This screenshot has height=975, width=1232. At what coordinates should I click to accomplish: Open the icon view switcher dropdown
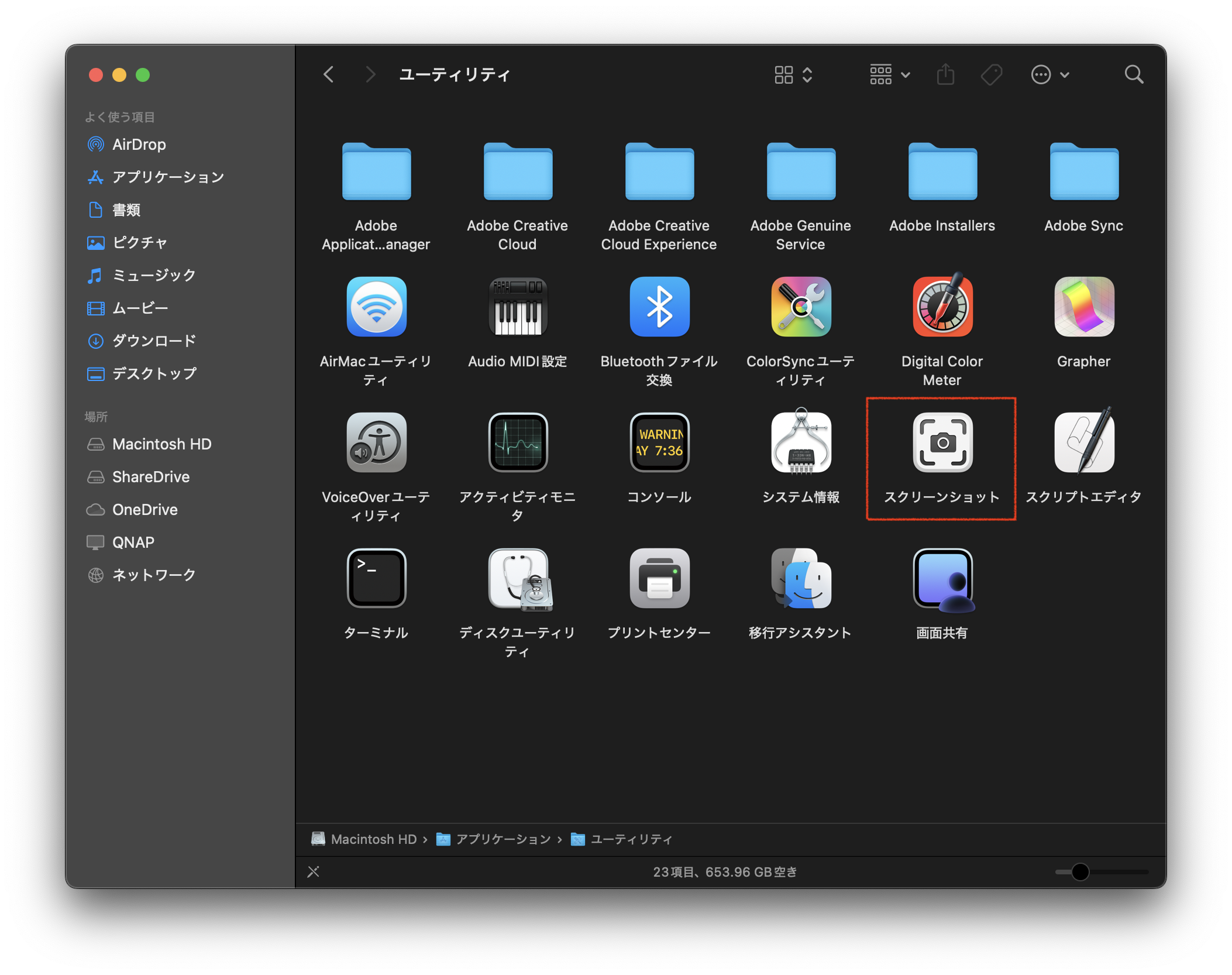[x=793, y=74]
